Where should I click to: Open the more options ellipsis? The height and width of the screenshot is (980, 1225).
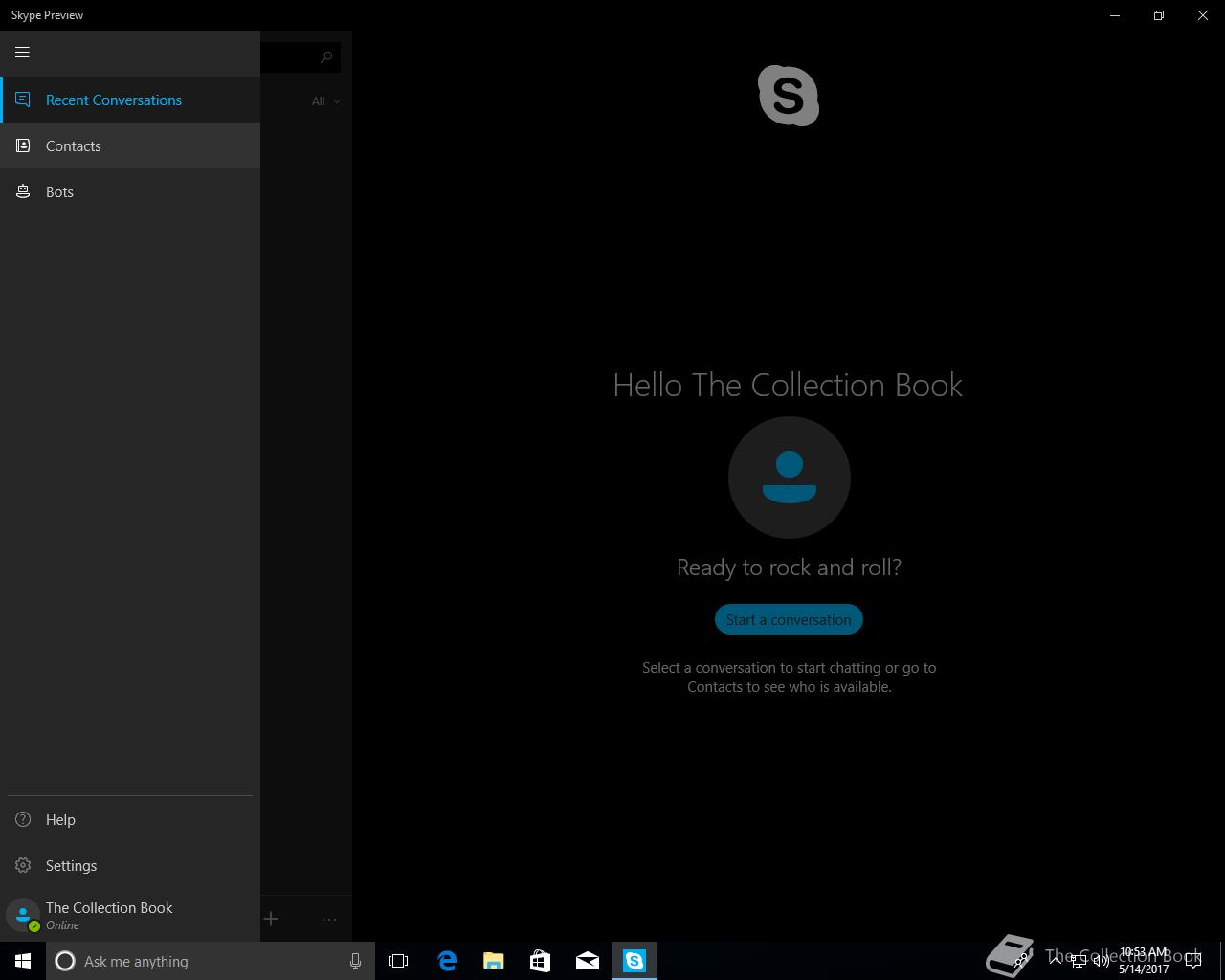[329, 919]
